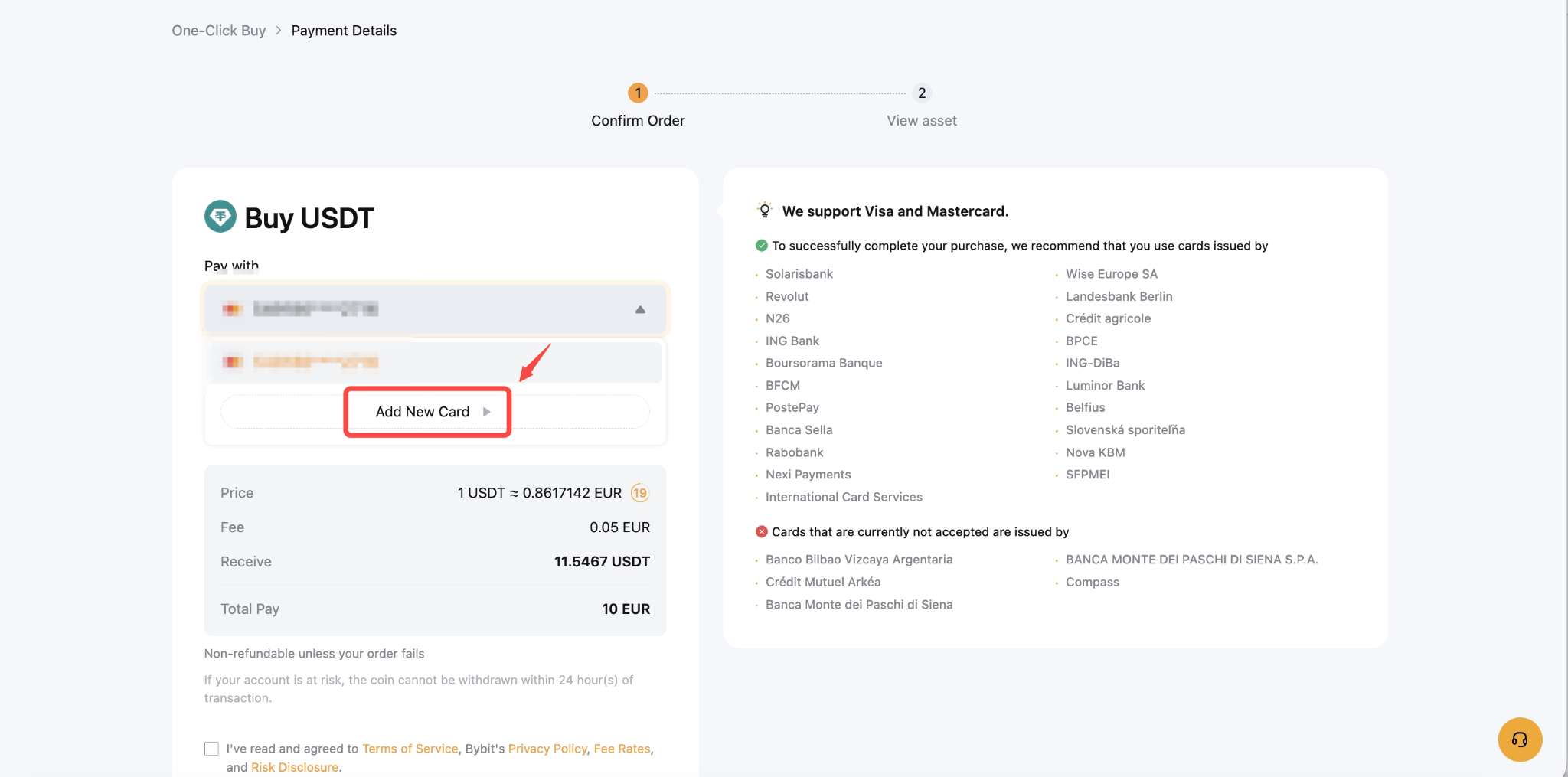The width and height of the screenshot is (1568, 777).
Task: Select the saved card in the dropdown list
Action: tap(435, 362)
